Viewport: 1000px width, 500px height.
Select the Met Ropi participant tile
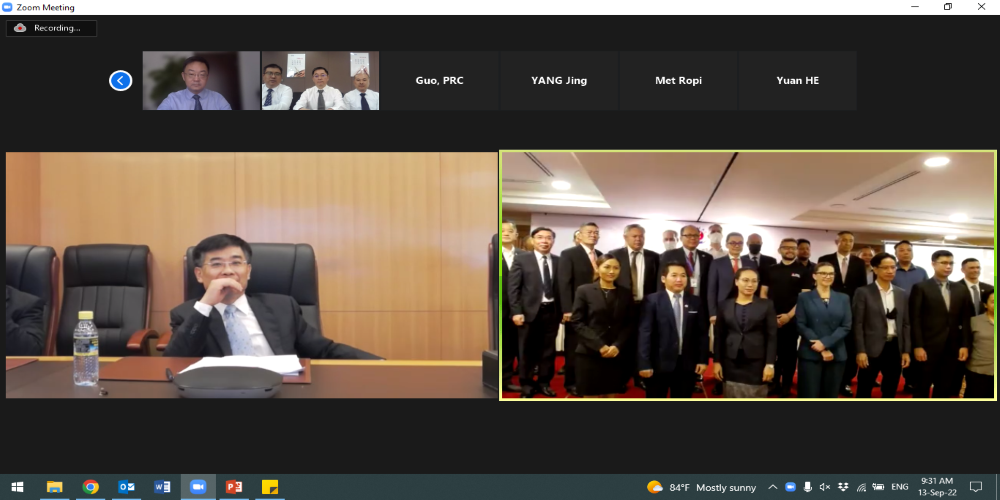coord(678,81)
